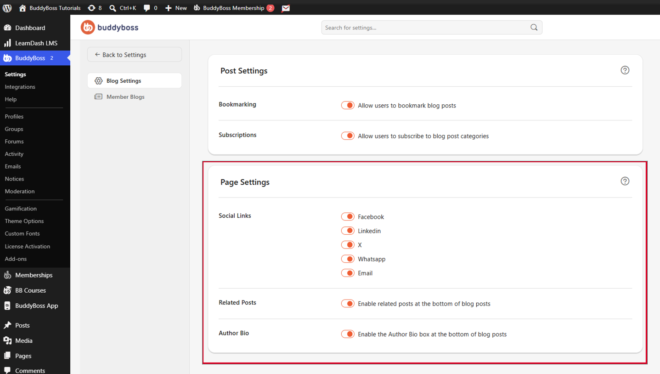Open Forums submenu item
The width and height of the screenshot is (660, 374).
pos(14,141)
